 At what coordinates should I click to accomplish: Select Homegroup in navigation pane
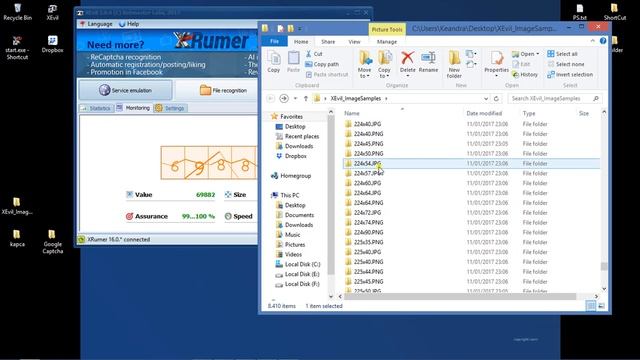[291, 176]
